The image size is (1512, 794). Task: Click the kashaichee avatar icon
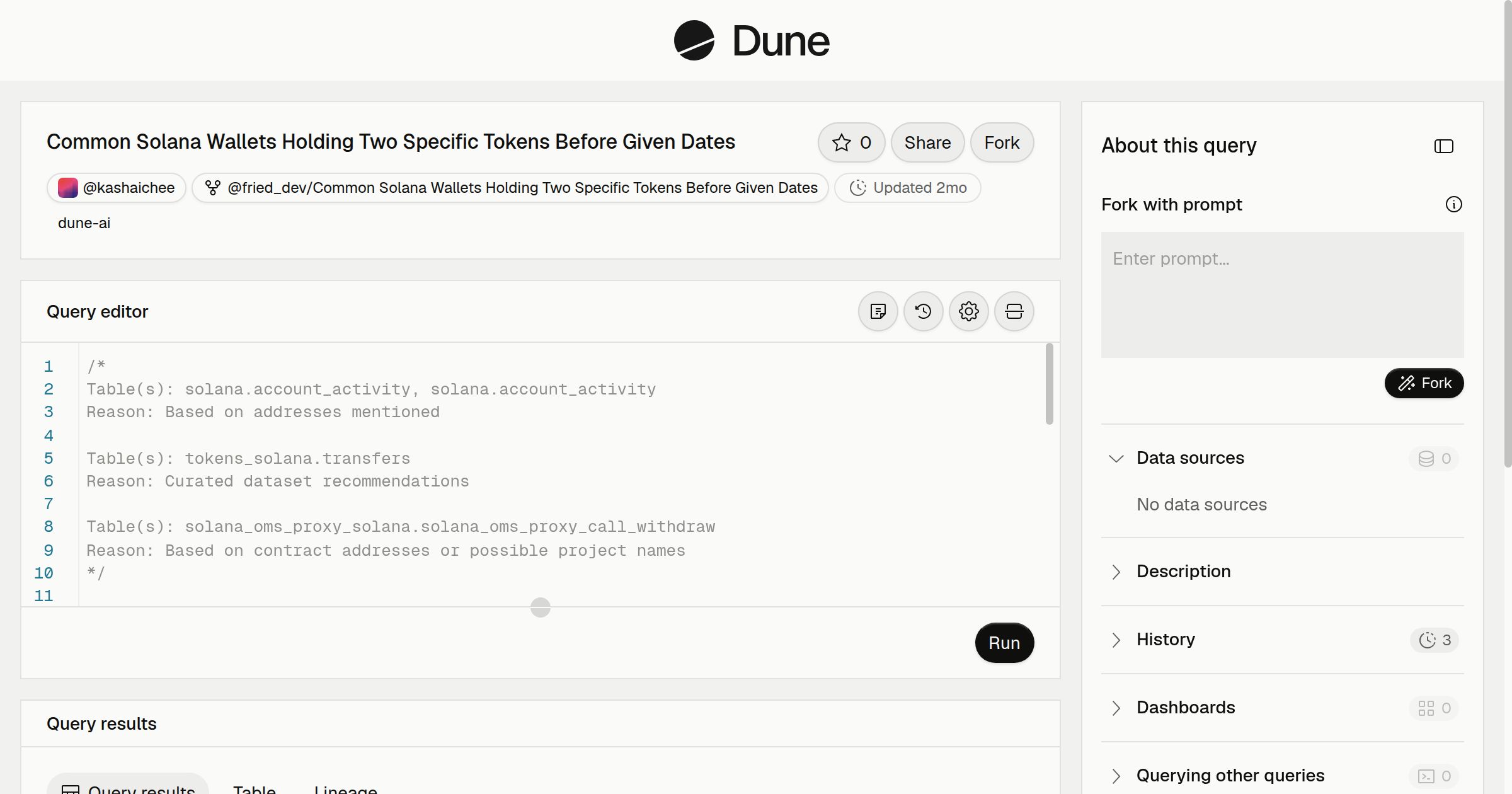tap(67, 188)
